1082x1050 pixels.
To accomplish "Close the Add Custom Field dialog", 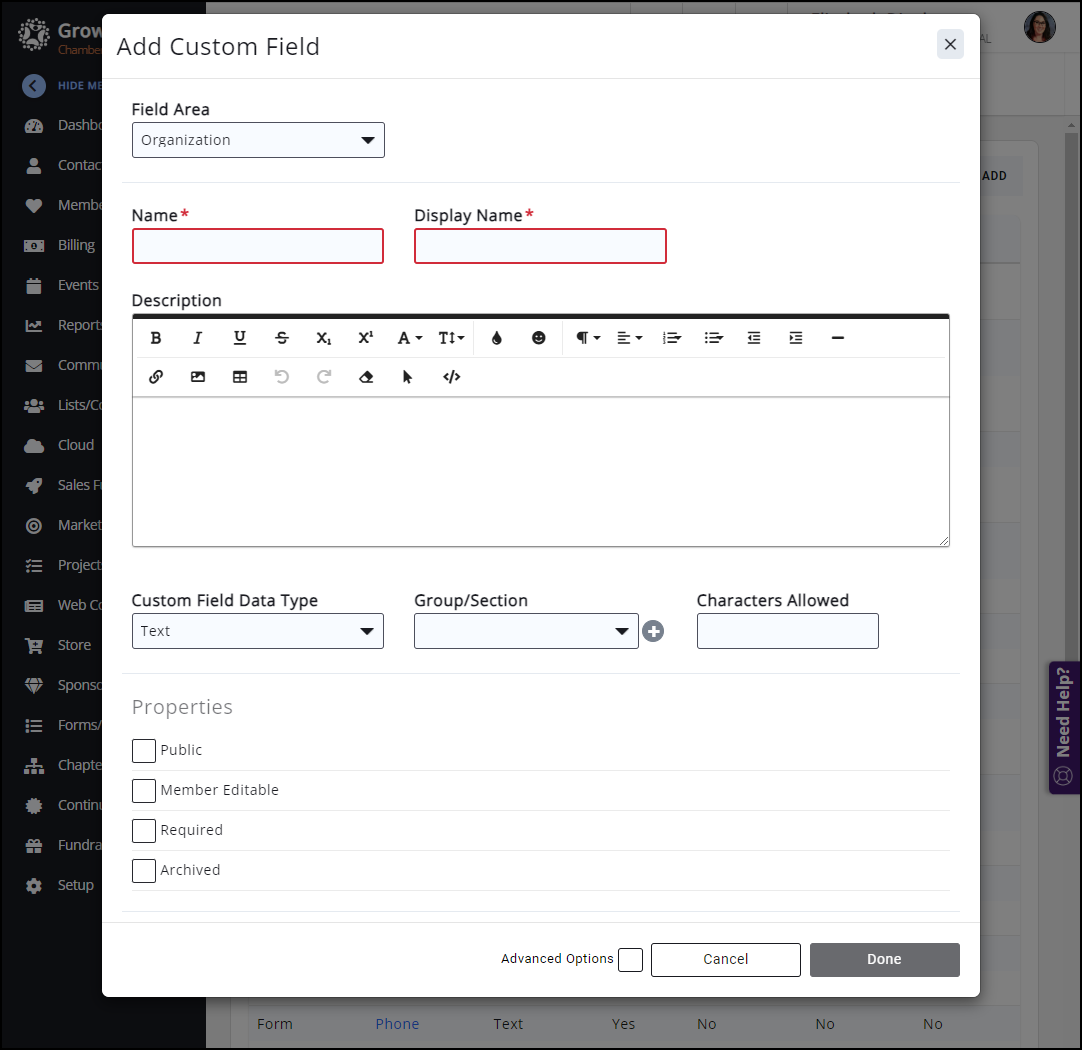I will pyautogui.click(x=950, y=44).
